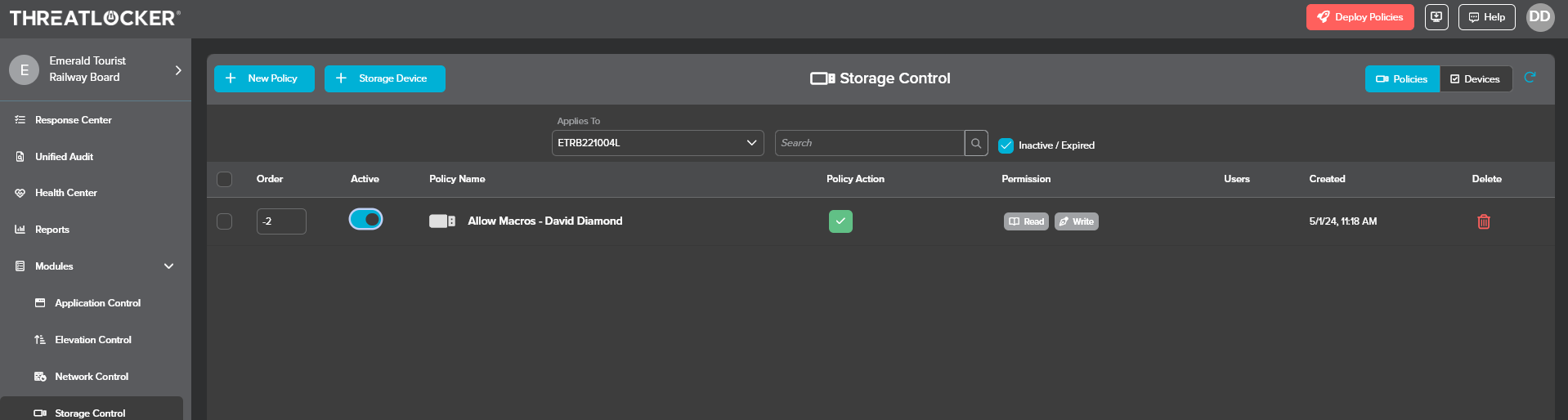
Task: Switch to the Policies tab
Action: [x=1402, y=79]
